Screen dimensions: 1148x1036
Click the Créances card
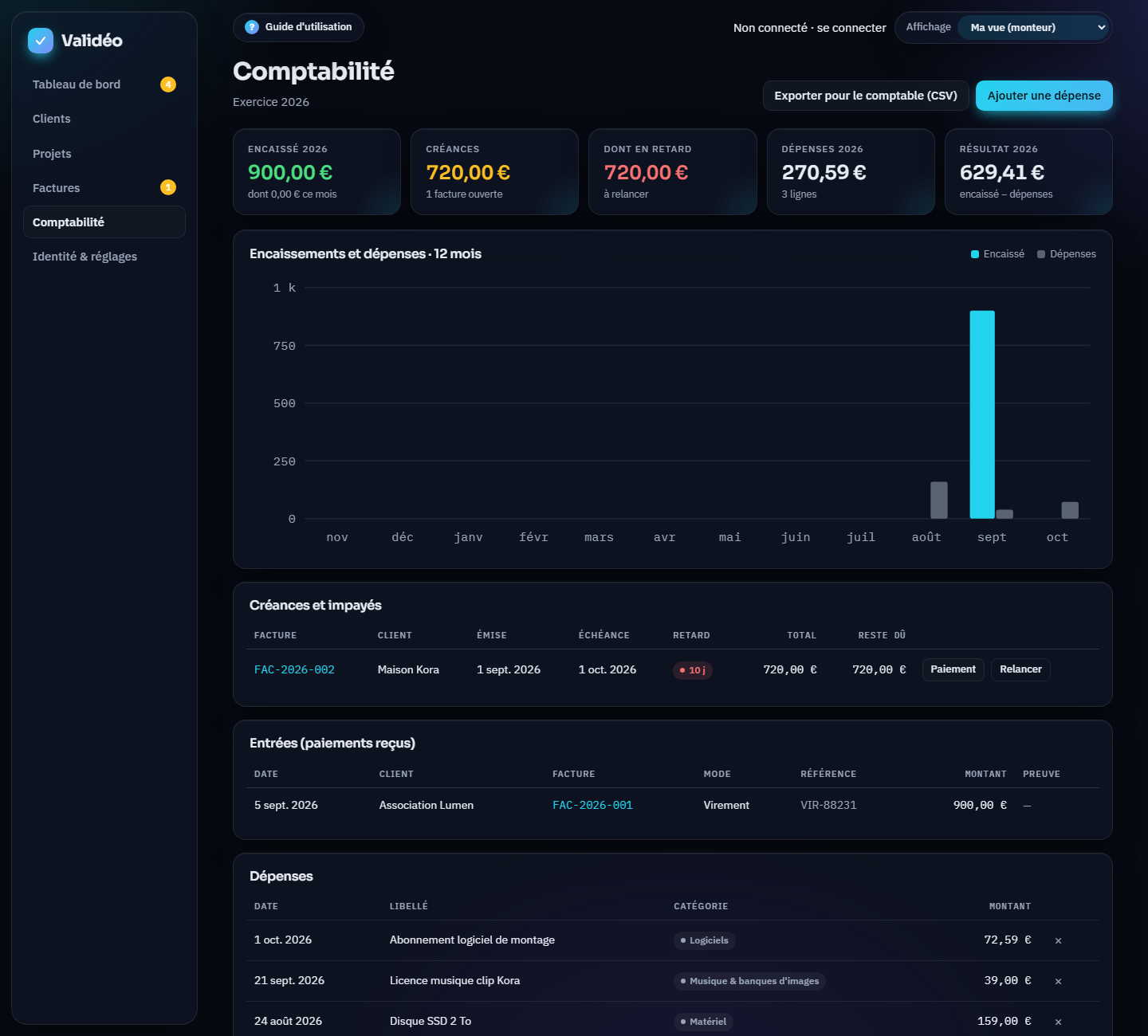(494, 172)
